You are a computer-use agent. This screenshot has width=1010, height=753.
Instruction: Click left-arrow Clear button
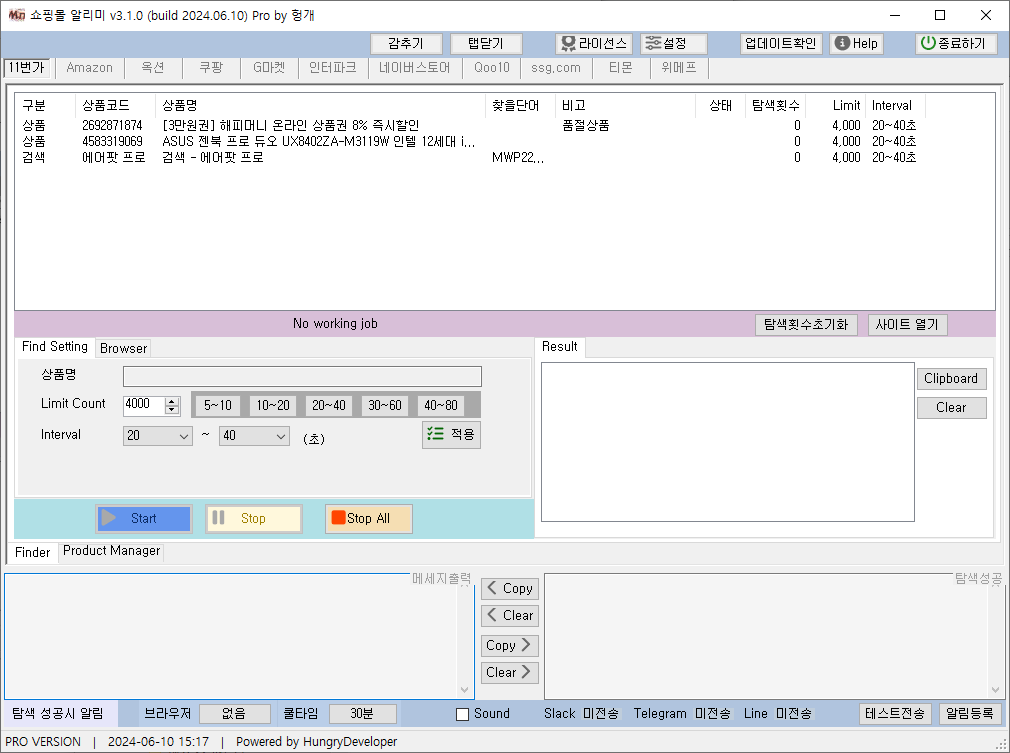click(x=510, y=615)
